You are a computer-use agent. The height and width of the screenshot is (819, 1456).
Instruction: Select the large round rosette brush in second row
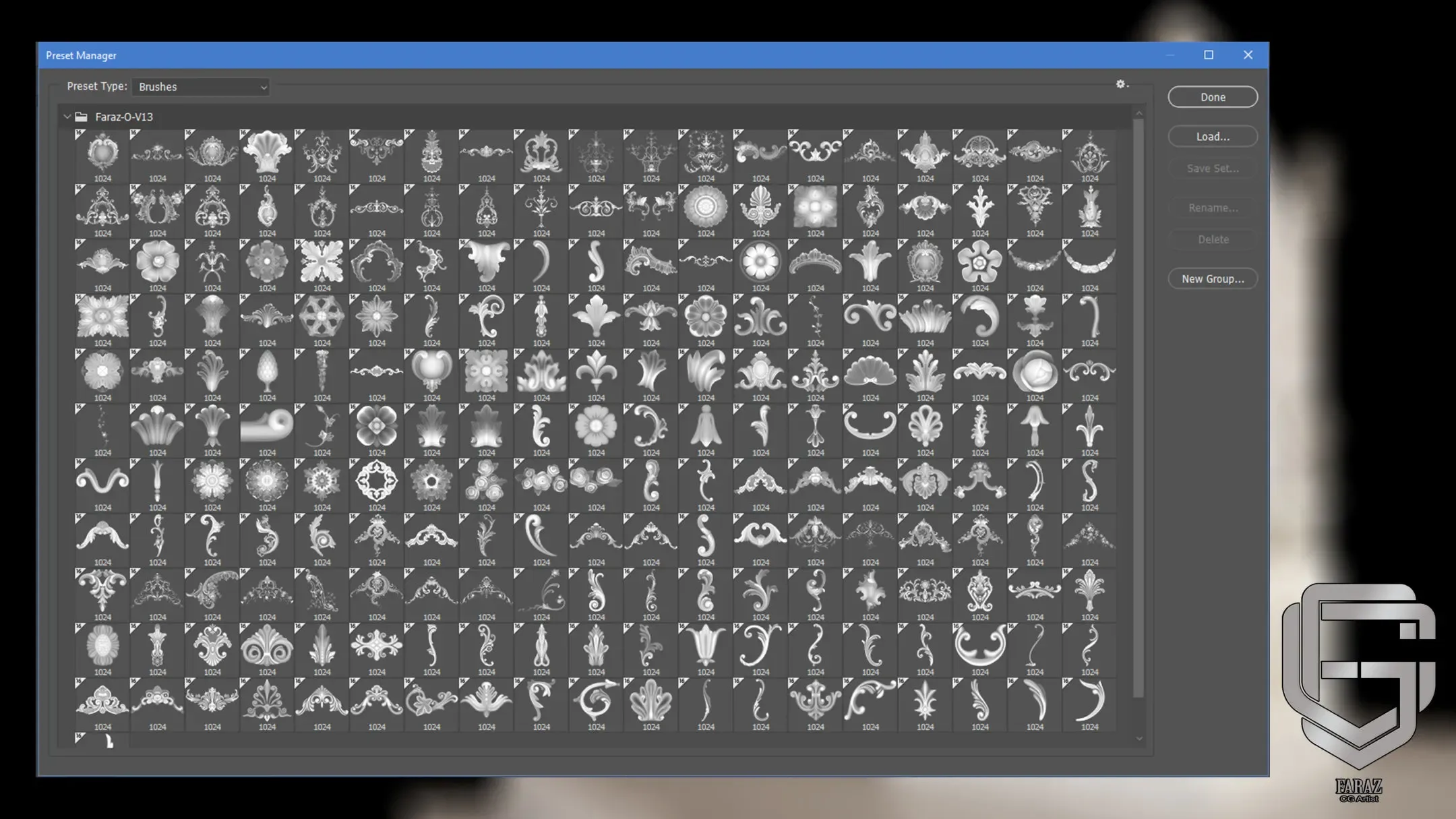tap(705, 207)
